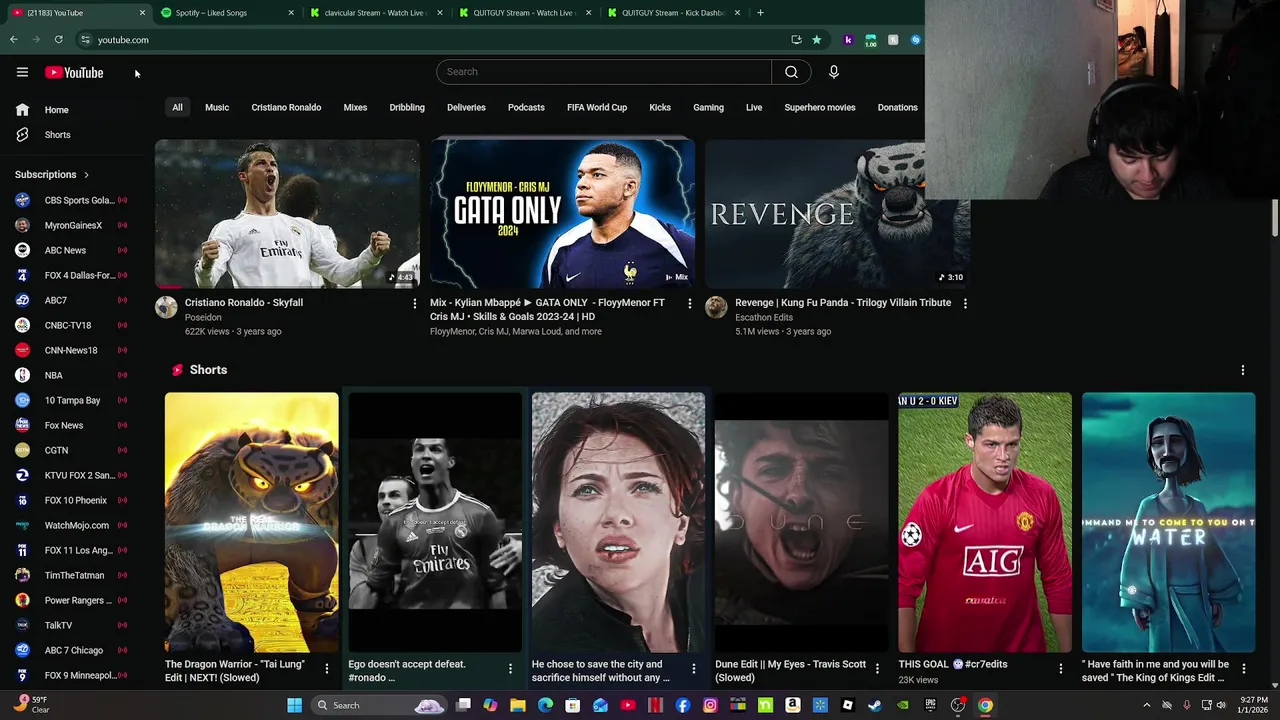This screenshot has height=720, width=1280.
Task: Reload the YouTube page
Action: pyautogui.click(x=58, y=40)
